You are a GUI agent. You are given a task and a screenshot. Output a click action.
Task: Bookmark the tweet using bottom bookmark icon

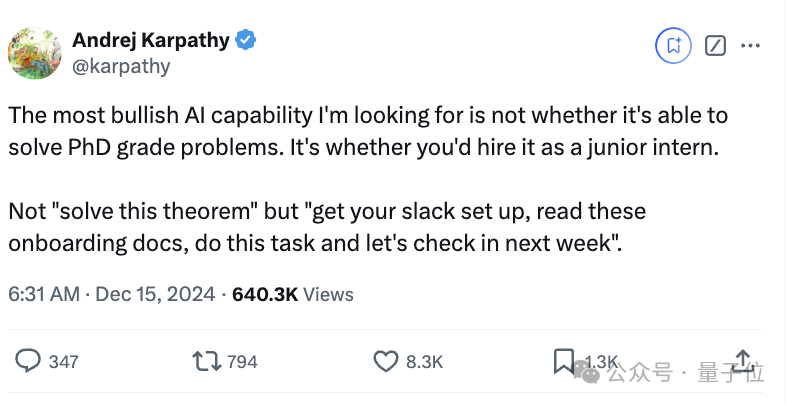[563, 362]
